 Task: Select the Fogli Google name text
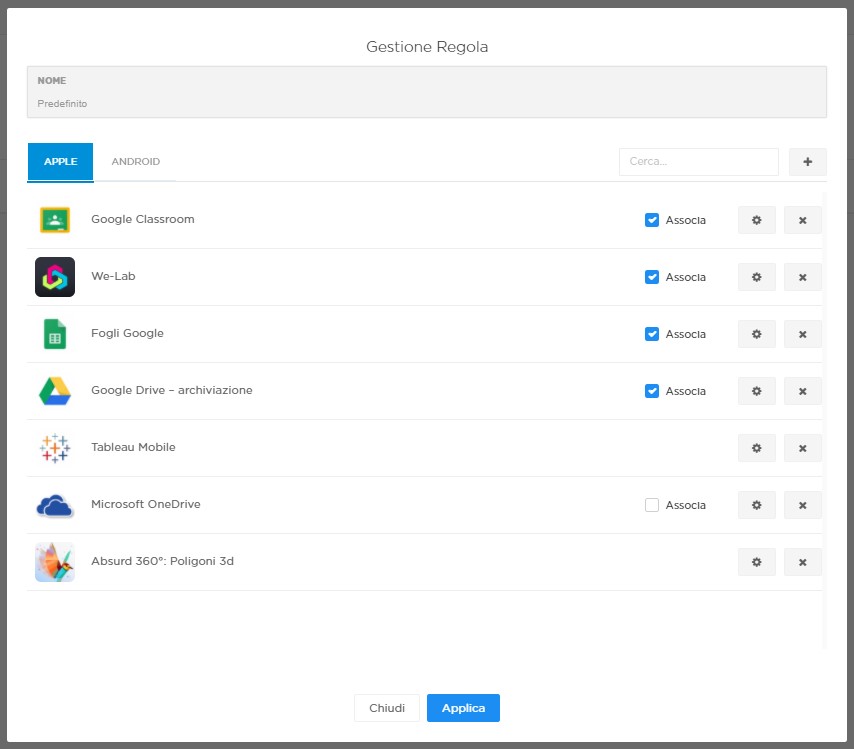(x=127, y=333)
